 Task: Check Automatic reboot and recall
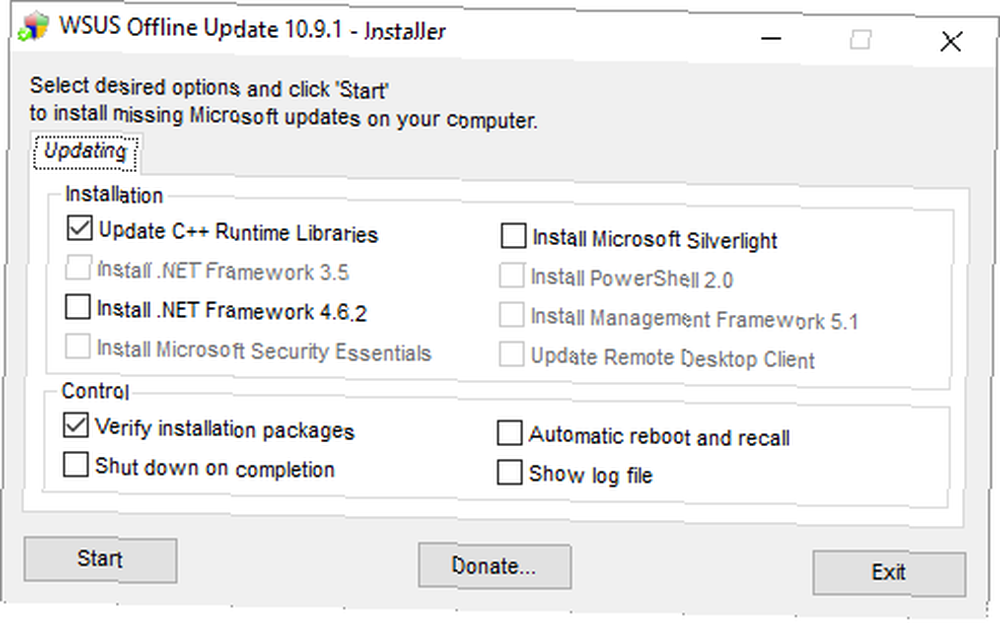tap(509, 433)
